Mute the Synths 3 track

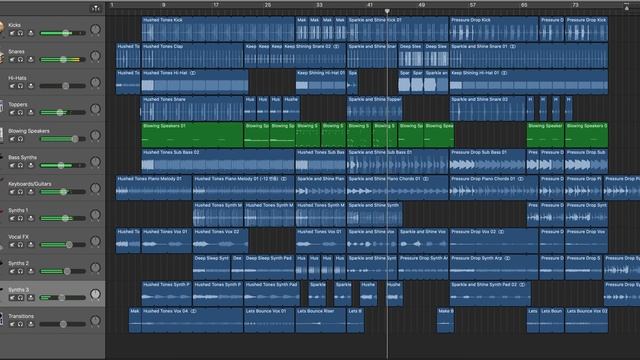point(12,298)
